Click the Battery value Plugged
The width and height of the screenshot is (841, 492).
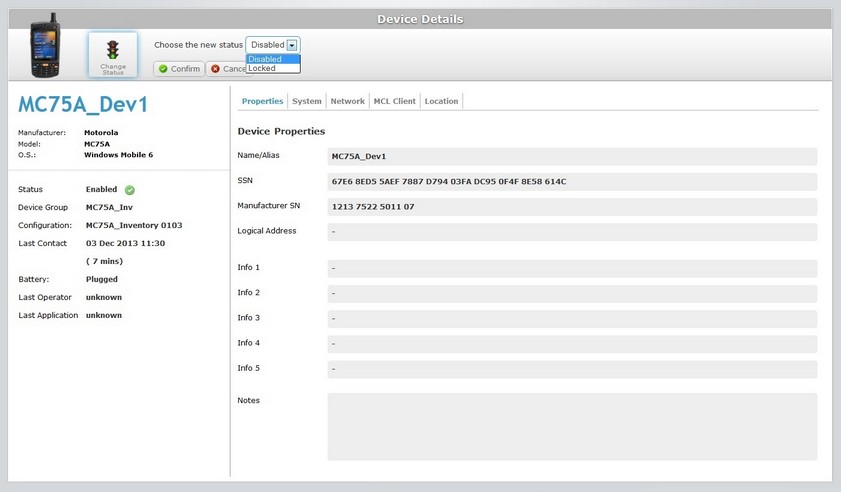pyautogui.click(x=102, y=280)
